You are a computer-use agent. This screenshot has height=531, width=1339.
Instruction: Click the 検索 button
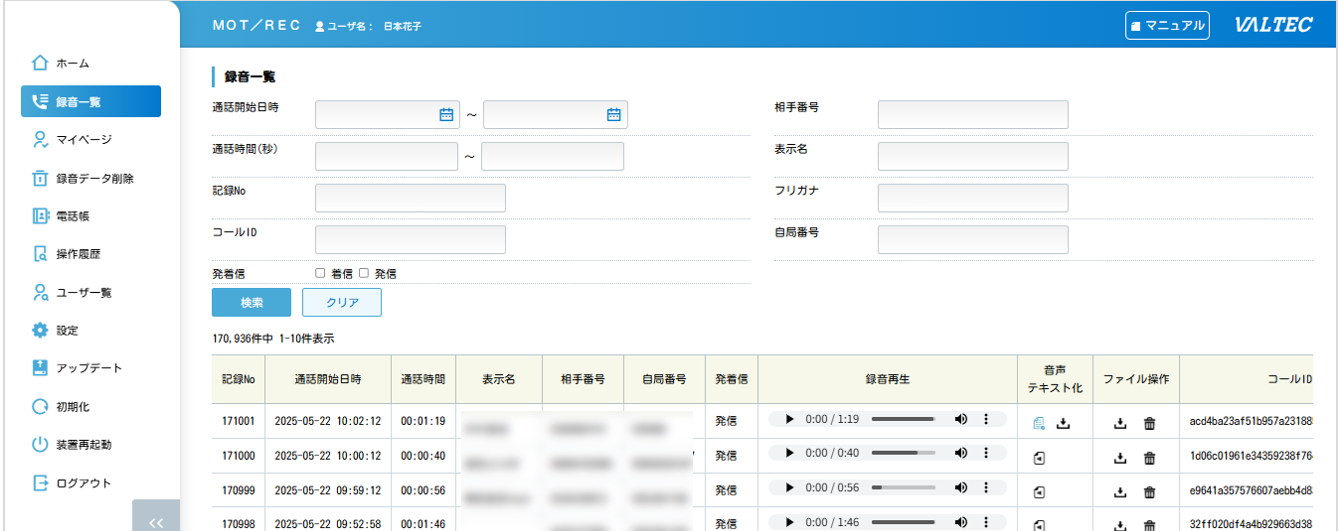[x=251, y=302]
